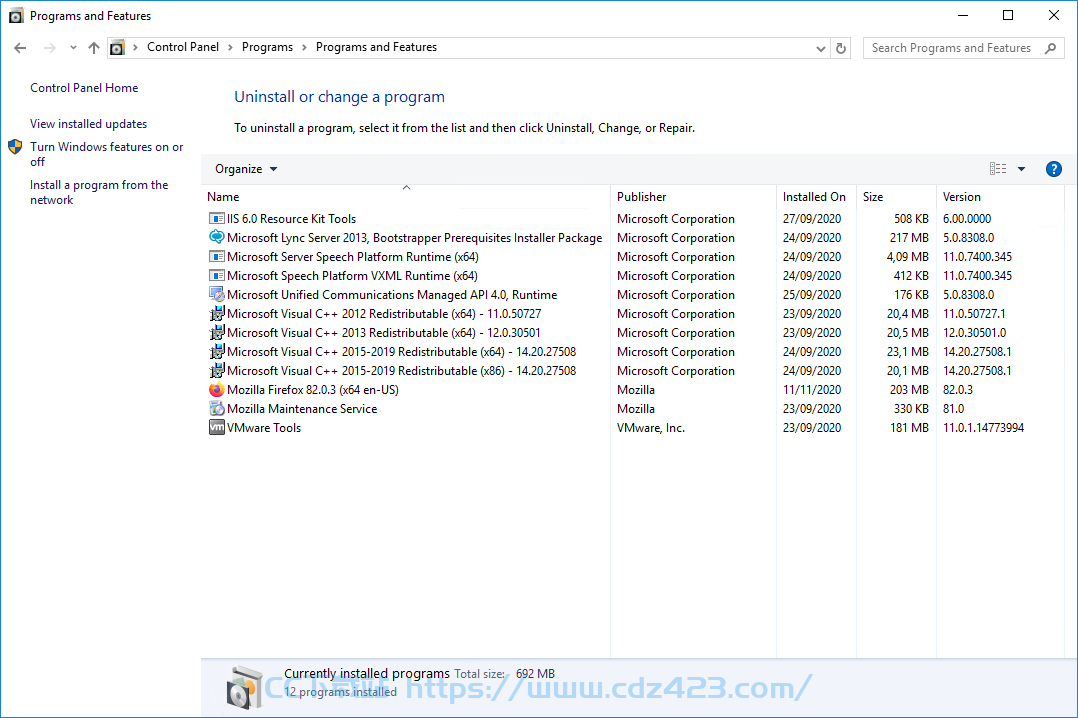Expand the chevron after Programs in breadcrumb
The image size is (1078, 718).
pos(304,47)
